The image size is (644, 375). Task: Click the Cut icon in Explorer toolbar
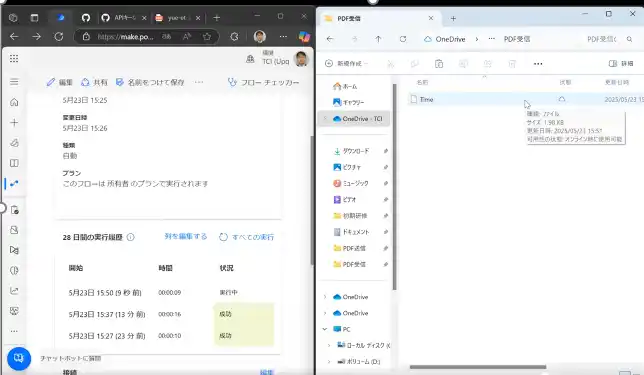390,64
